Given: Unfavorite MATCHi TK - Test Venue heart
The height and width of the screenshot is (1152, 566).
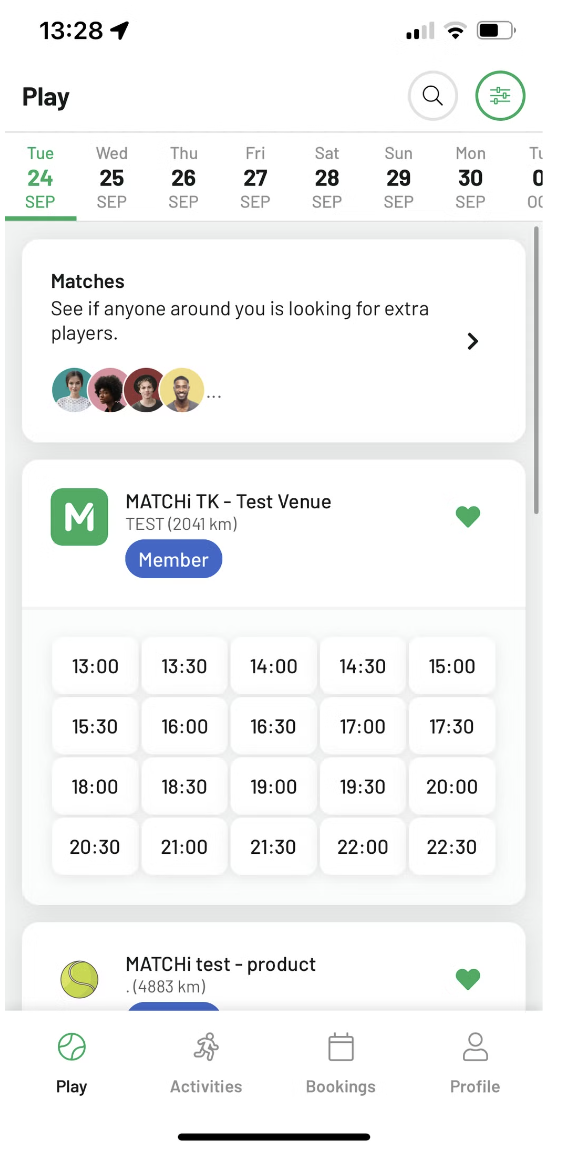Looking at the screenshot, I should [x=468, y=516].
